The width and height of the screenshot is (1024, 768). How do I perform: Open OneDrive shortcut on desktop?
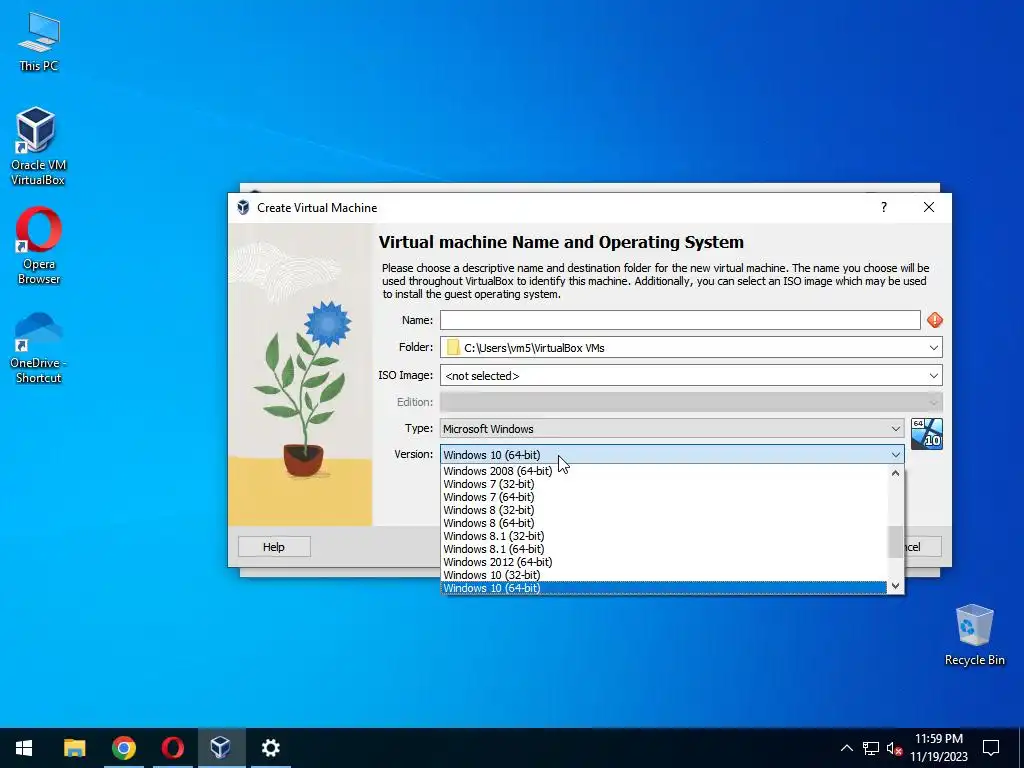point(38,348)
